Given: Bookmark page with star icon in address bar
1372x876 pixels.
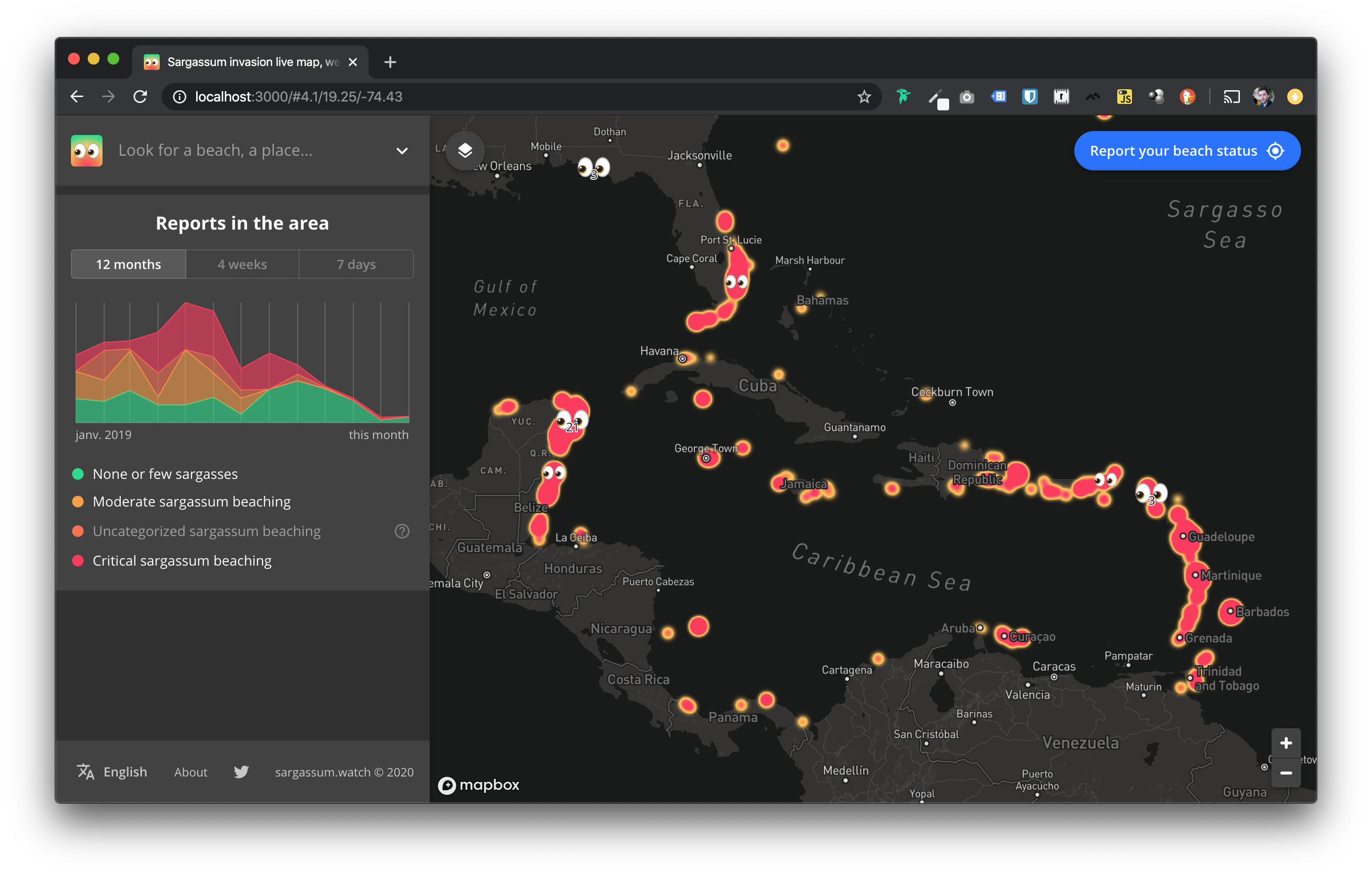Looking at the screenshot, I should click(x=864, y=97).
